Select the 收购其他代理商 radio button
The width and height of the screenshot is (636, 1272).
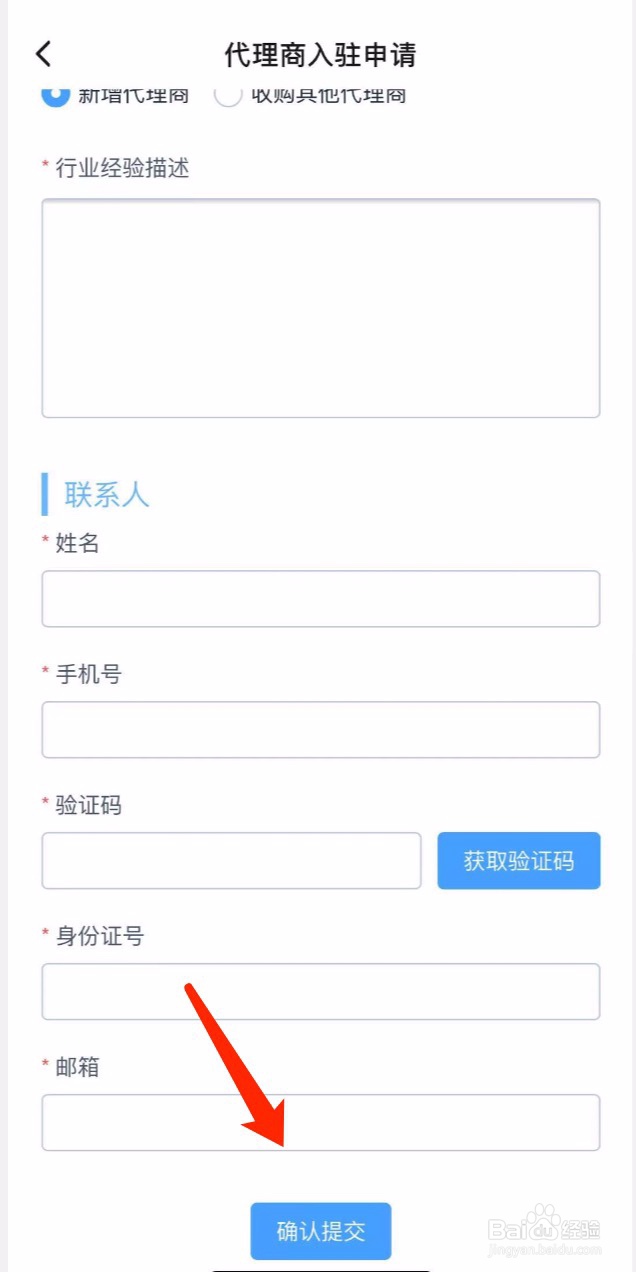[228, 96]
